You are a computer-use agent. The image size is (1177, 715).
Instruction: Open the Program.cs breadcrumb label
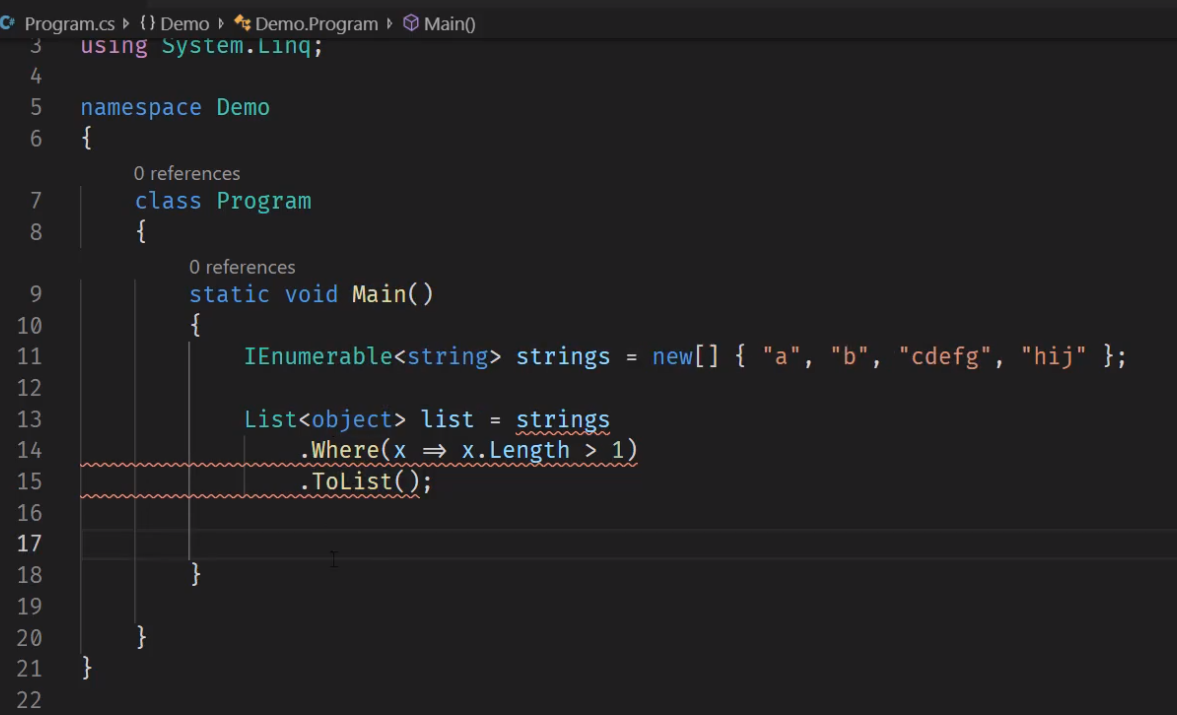point(69,23)
